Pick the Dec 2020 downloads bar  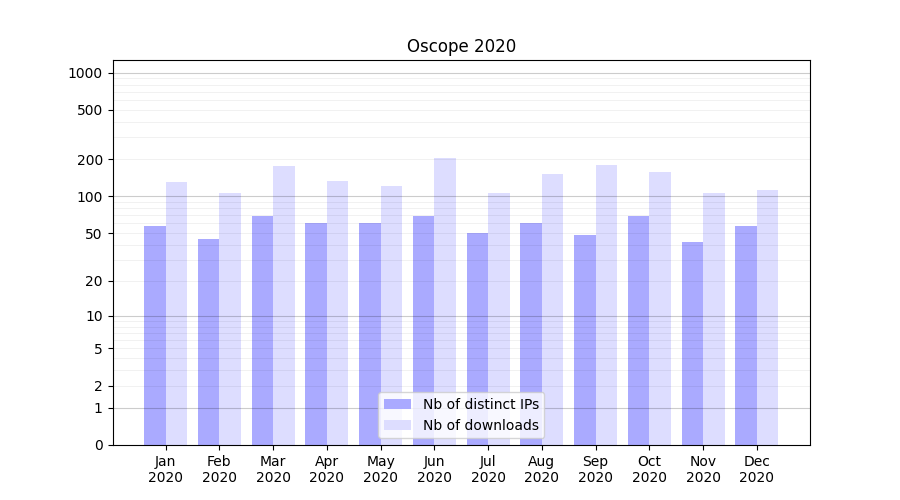767,317
